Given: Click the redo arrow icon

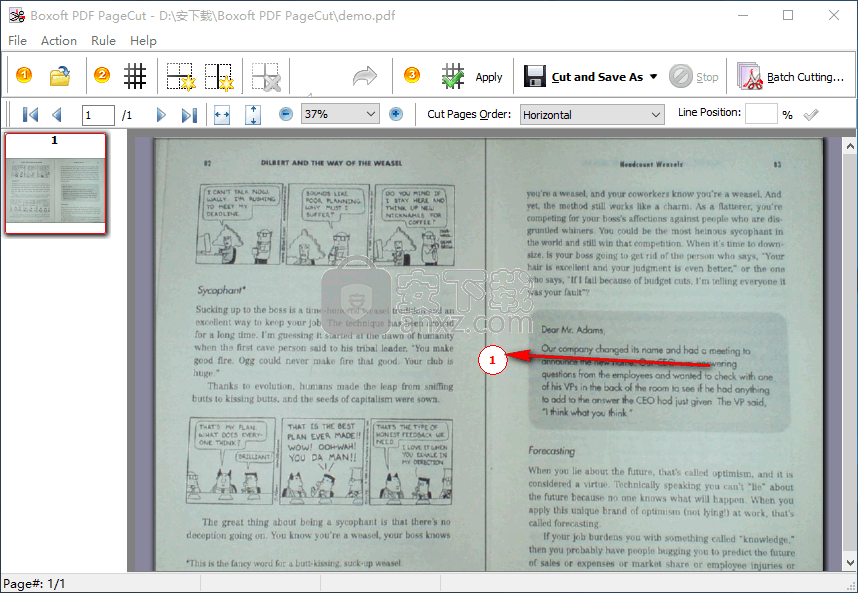Looking at the screenshot, I should pos(364,76).
